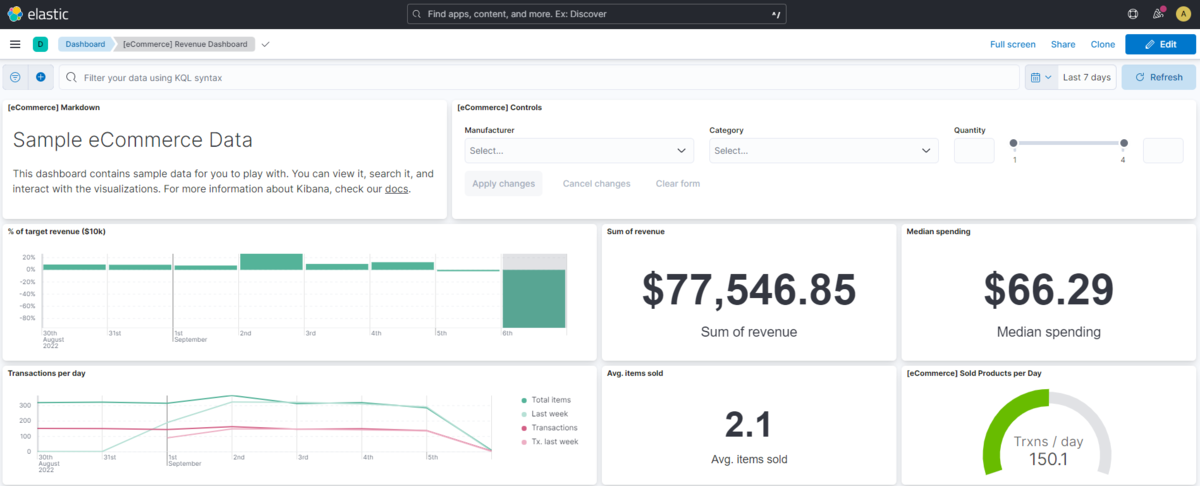Viewport: 1200px width, 486px height.
Task: Add a new filter with plus icon
Action: tap(41, 77)
